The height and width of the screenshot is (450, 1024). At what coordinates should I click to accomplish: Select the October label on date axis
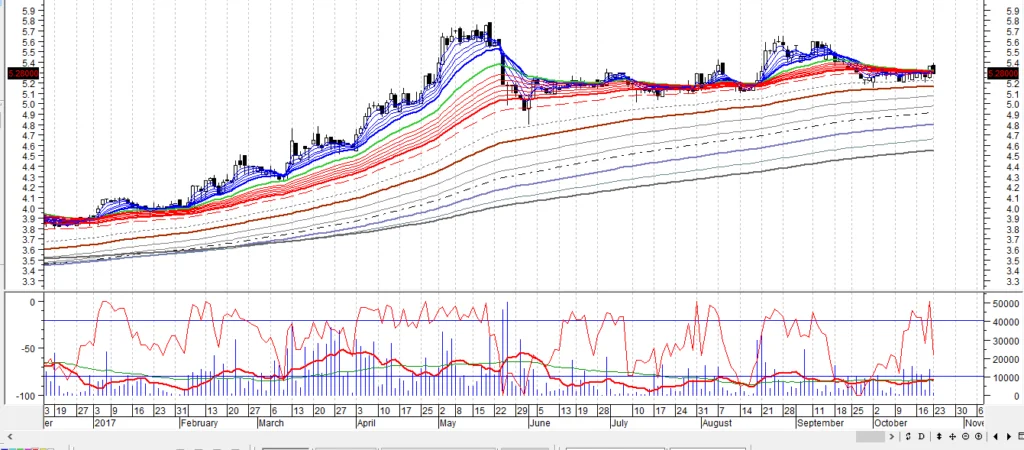tap(890, 422)
